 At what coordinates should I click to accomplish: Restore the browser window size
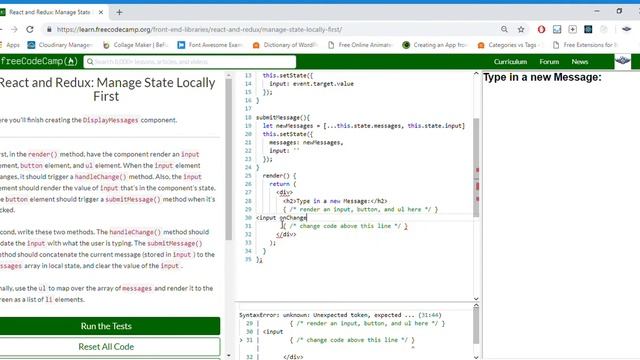[x=619, y=11]
